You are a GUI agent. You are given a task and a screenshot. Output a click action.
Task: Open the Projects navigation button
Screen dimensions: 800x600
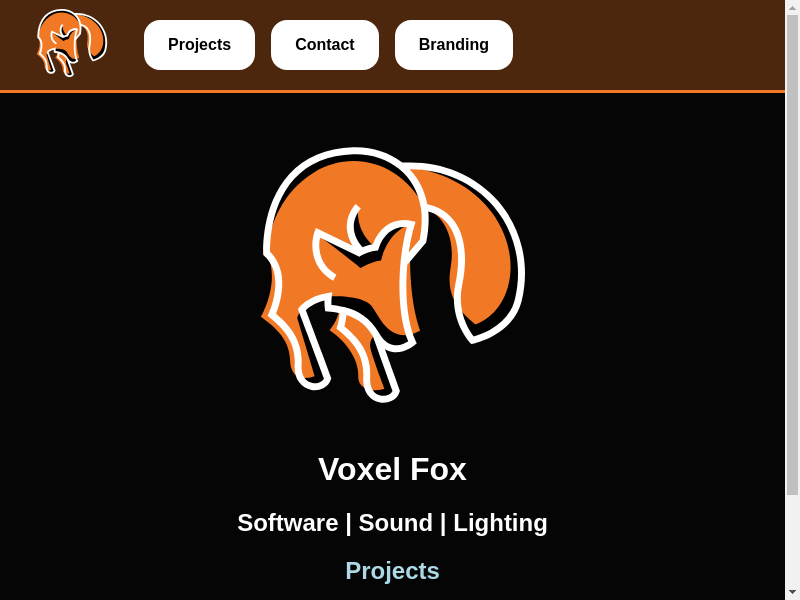tap(199, 45)
